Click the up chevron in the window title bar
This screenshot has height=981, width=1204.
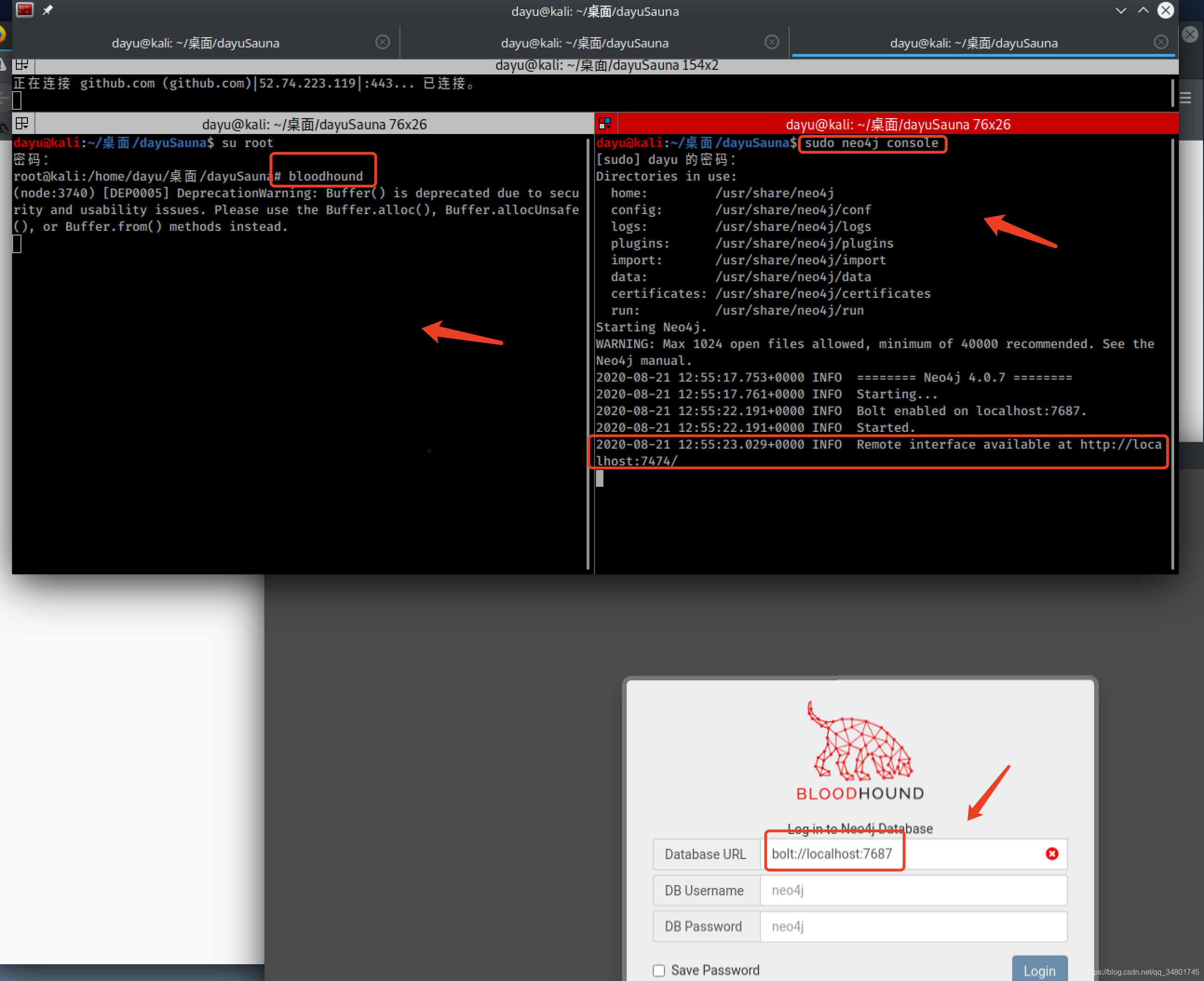pos(1143,11)
